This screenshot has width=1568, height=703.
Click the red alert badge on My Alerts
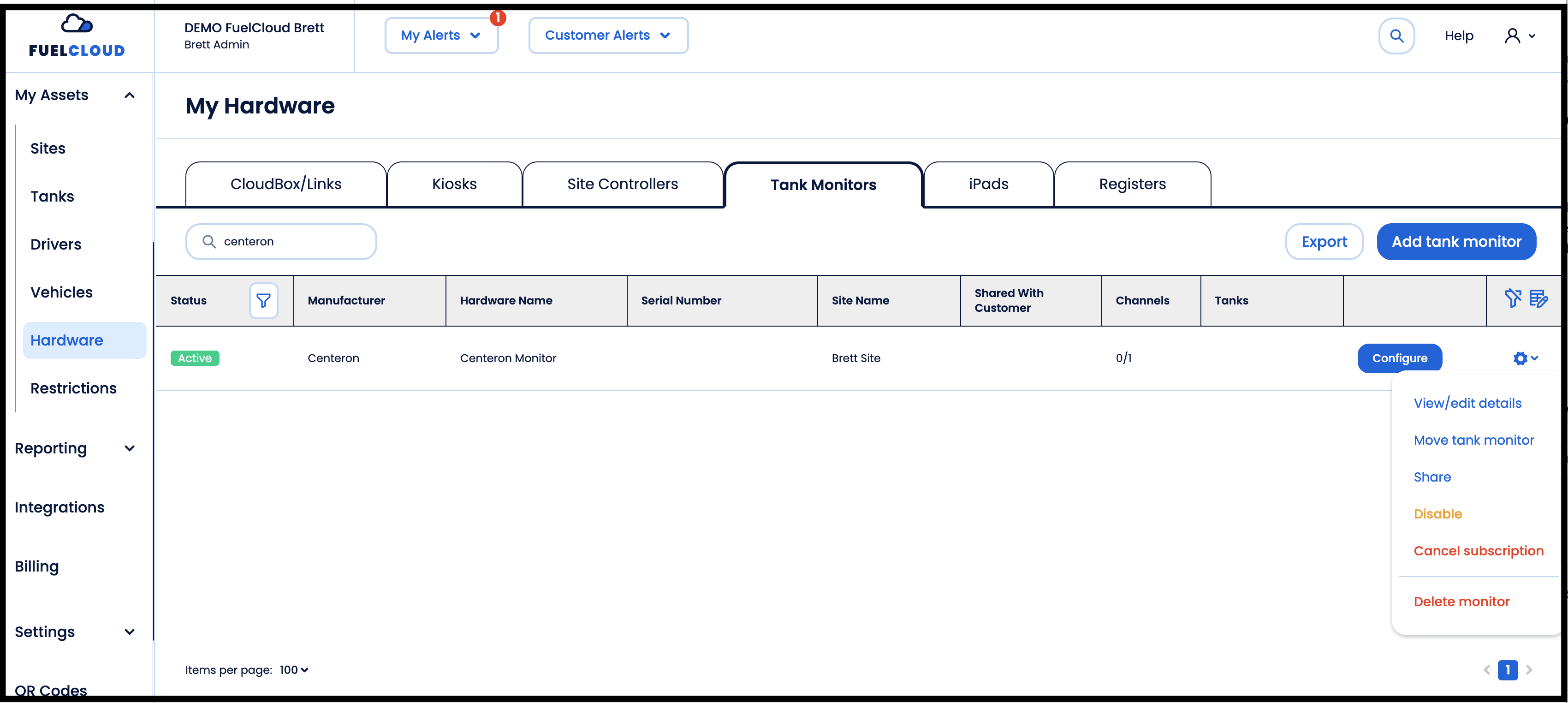pos(498,18)
